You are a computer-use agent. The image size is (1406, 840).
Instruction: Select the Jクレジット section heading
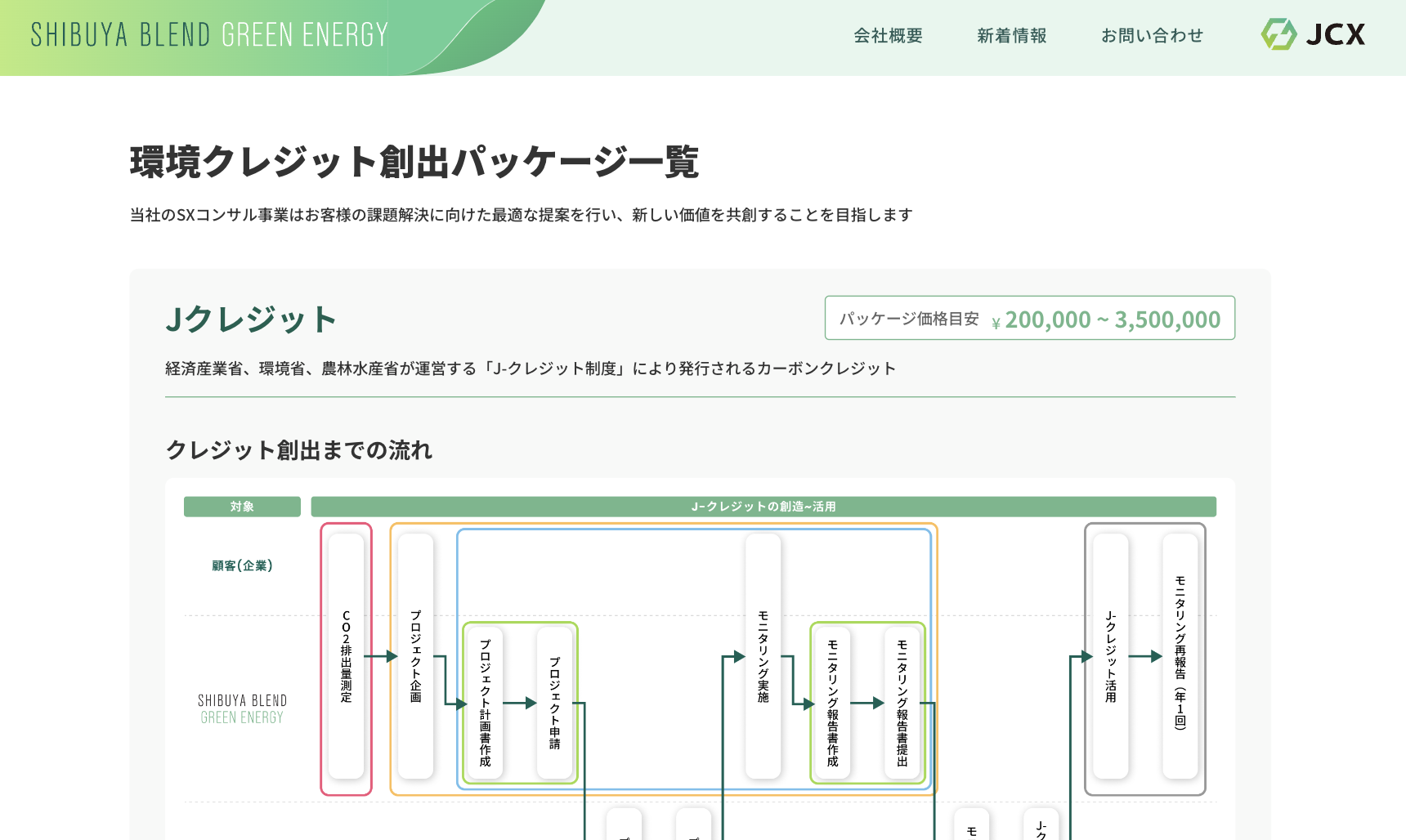(x=252, y=319)
